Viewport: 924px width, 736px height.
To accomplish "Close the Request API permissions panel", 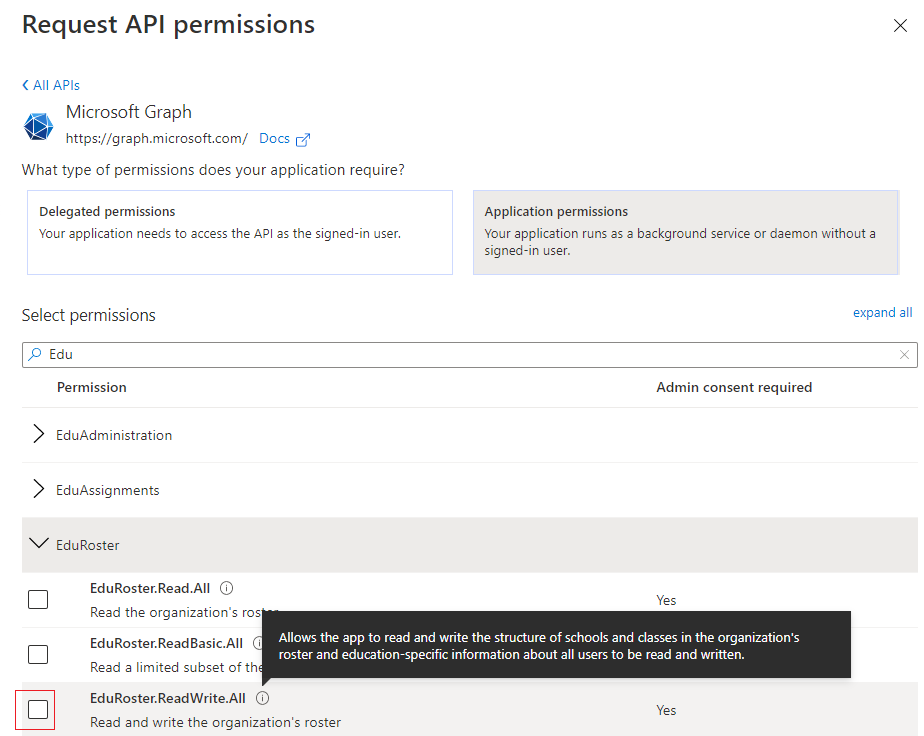I will click(900, 26).
